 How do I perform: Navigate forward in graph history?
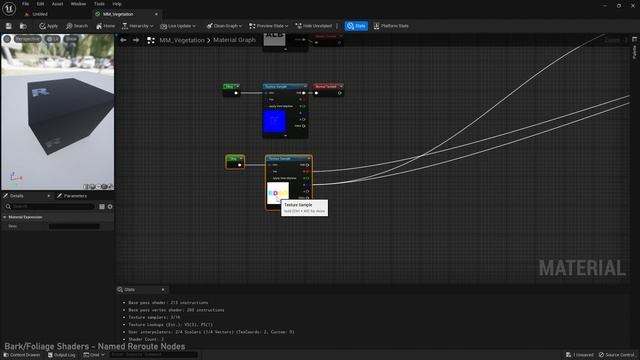point(136,40)
